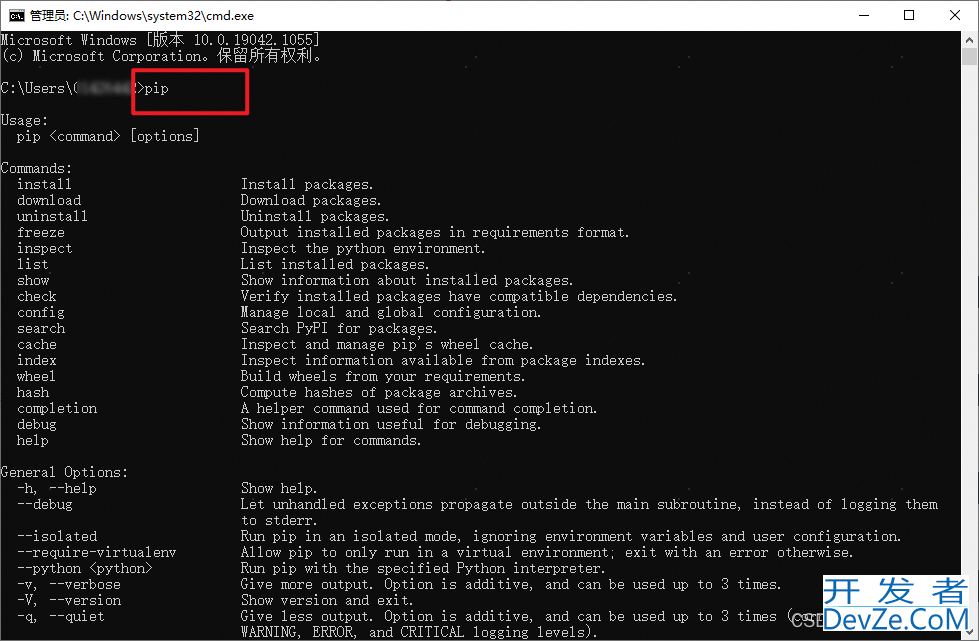Click the 'hash' command name
The height and width of the screenshot is (641, 979).
(32, 393)
